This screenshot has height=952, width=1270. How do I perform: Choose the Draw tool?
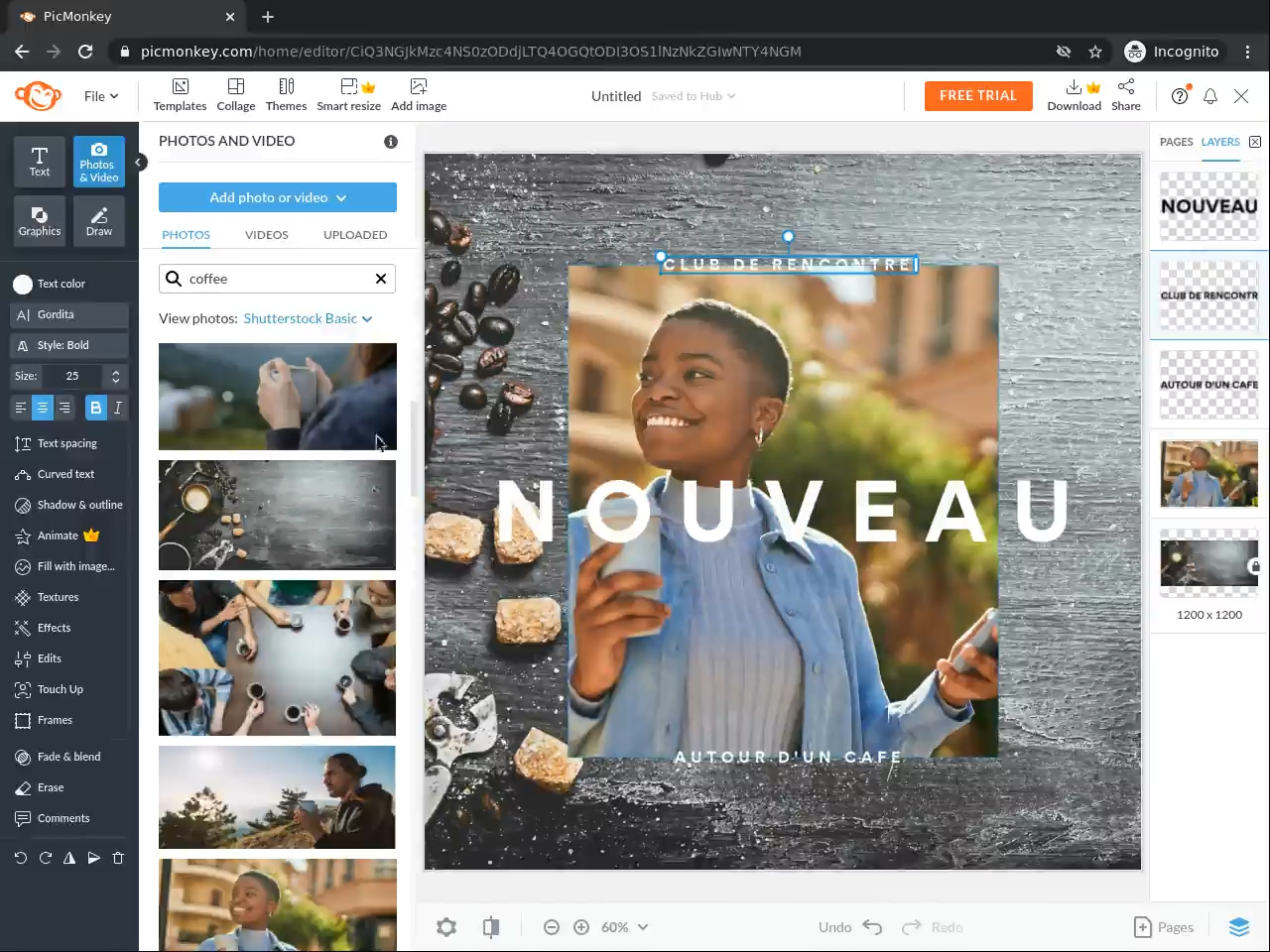[x=99, y=220]
